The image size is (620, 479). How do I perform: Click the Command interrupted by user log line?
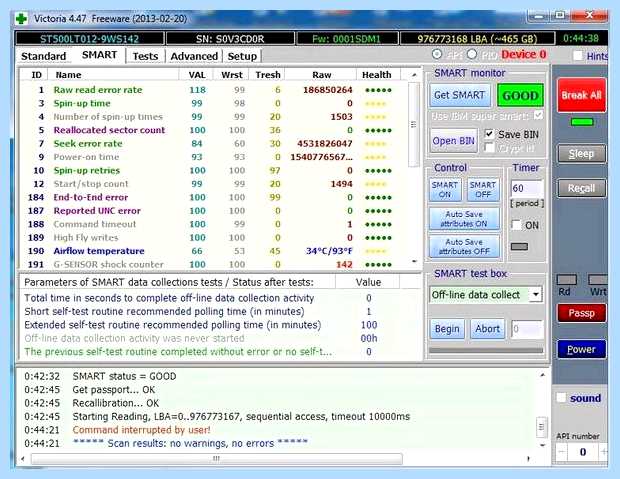point(142,430)
